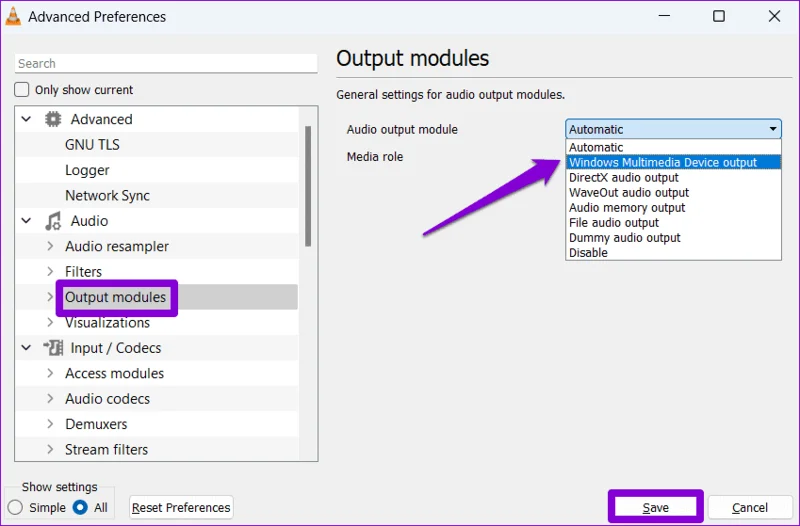The height and width of the screenshot is (526, 800).
Task: Click the Input / Codecs category label
Action: [x=116, y=348]
